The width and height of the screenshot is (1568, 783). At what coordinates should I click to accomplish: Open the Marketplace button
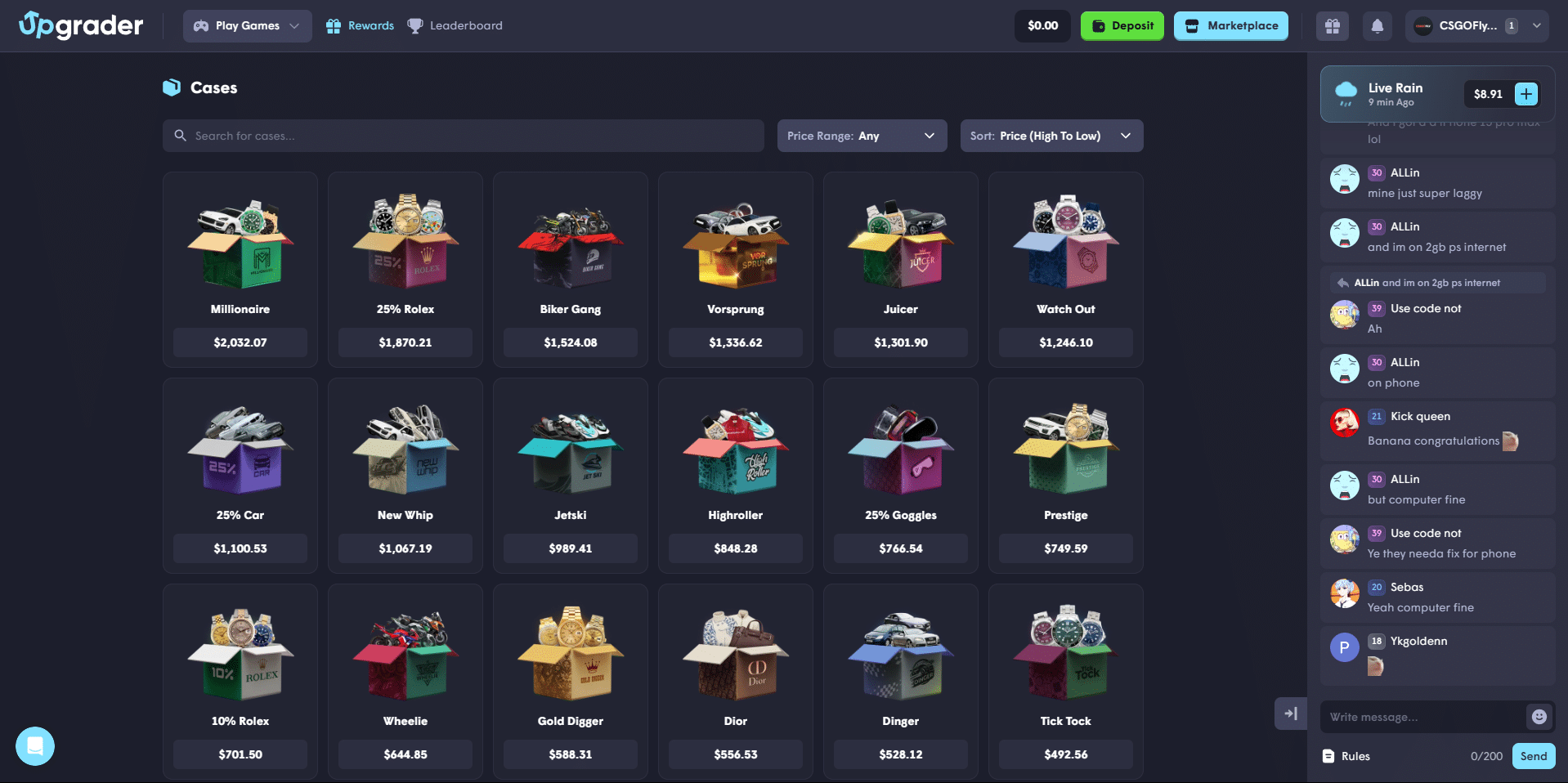tap(1231, 26)
